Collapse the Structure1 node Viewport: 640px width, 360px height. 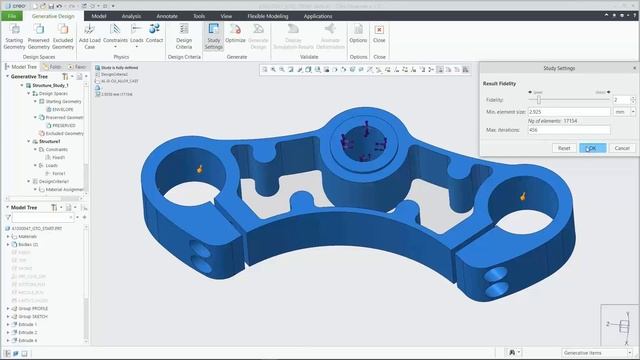coord(29,141)
